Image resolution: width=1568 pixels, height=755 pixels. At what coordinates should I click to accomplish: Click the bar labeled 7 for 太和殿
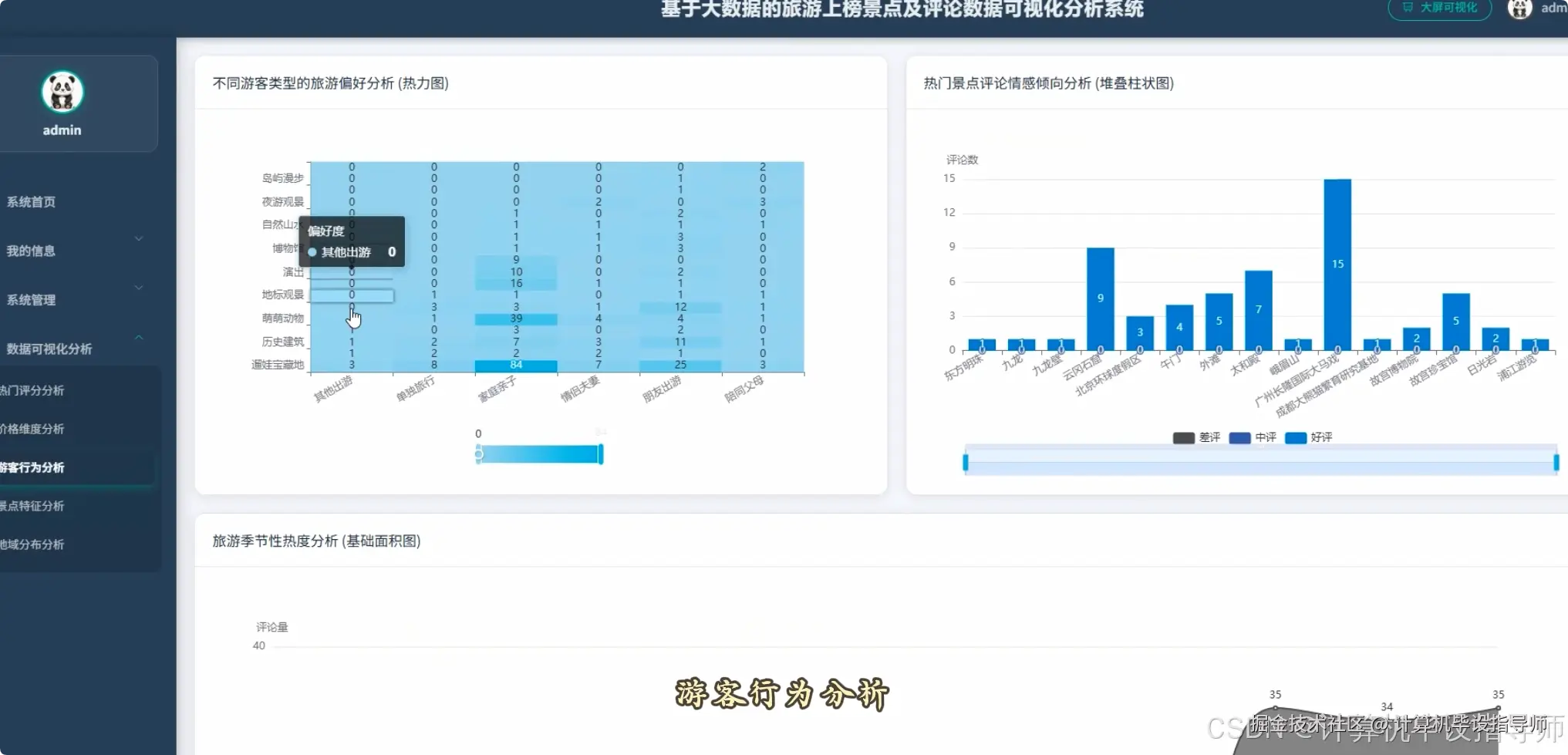pyautogui.click(x=1259, y=310)
